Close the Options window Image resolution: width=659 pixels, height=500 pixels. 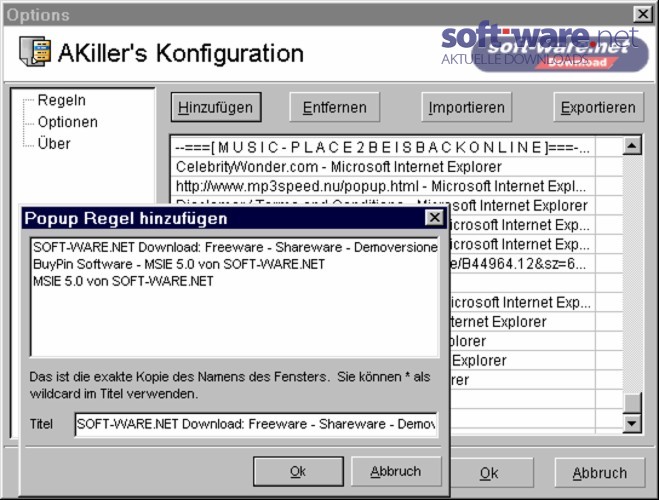point(643,14)
